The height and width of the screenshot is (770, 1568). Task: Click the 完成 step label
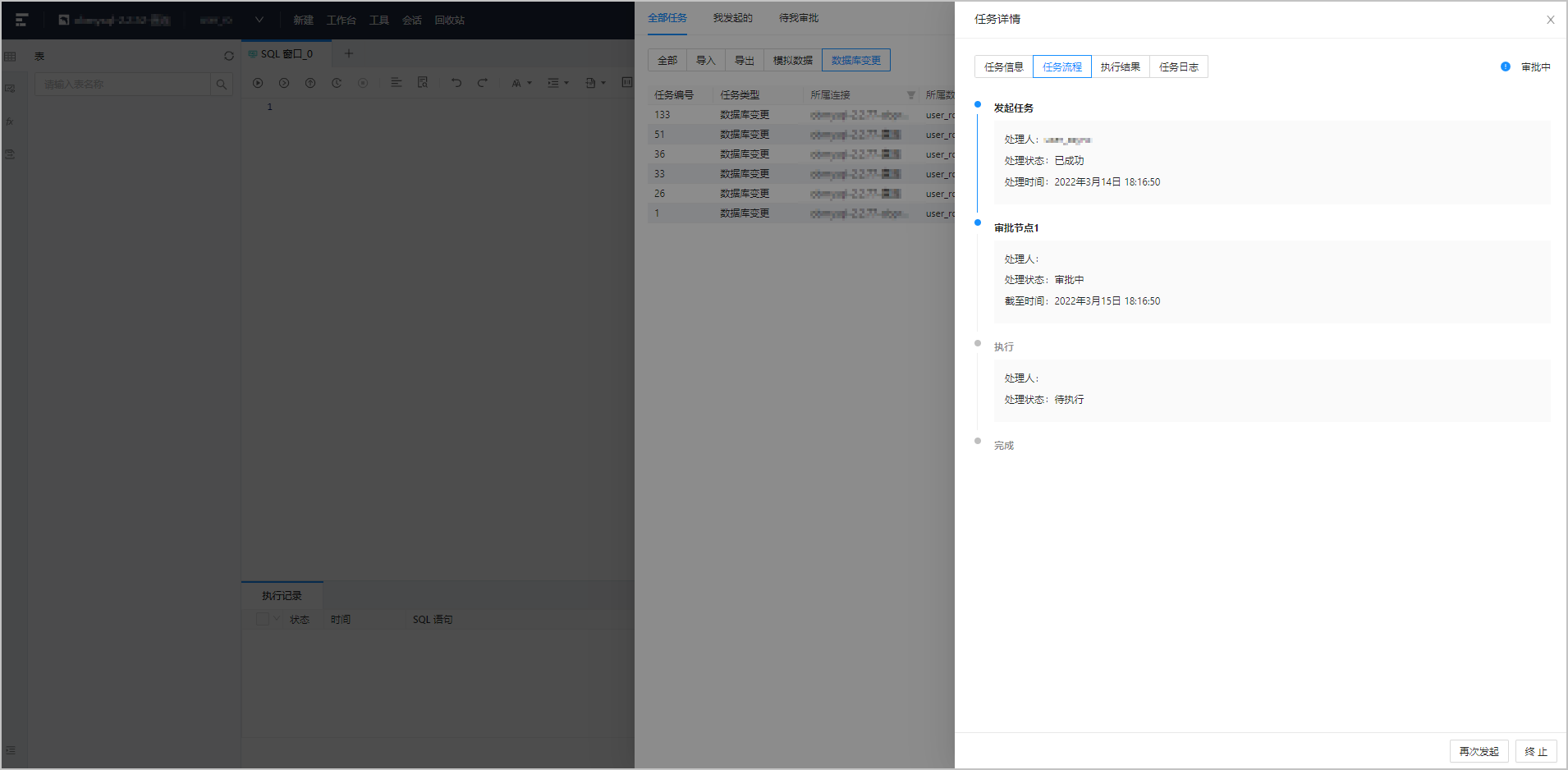(1003, 446)
